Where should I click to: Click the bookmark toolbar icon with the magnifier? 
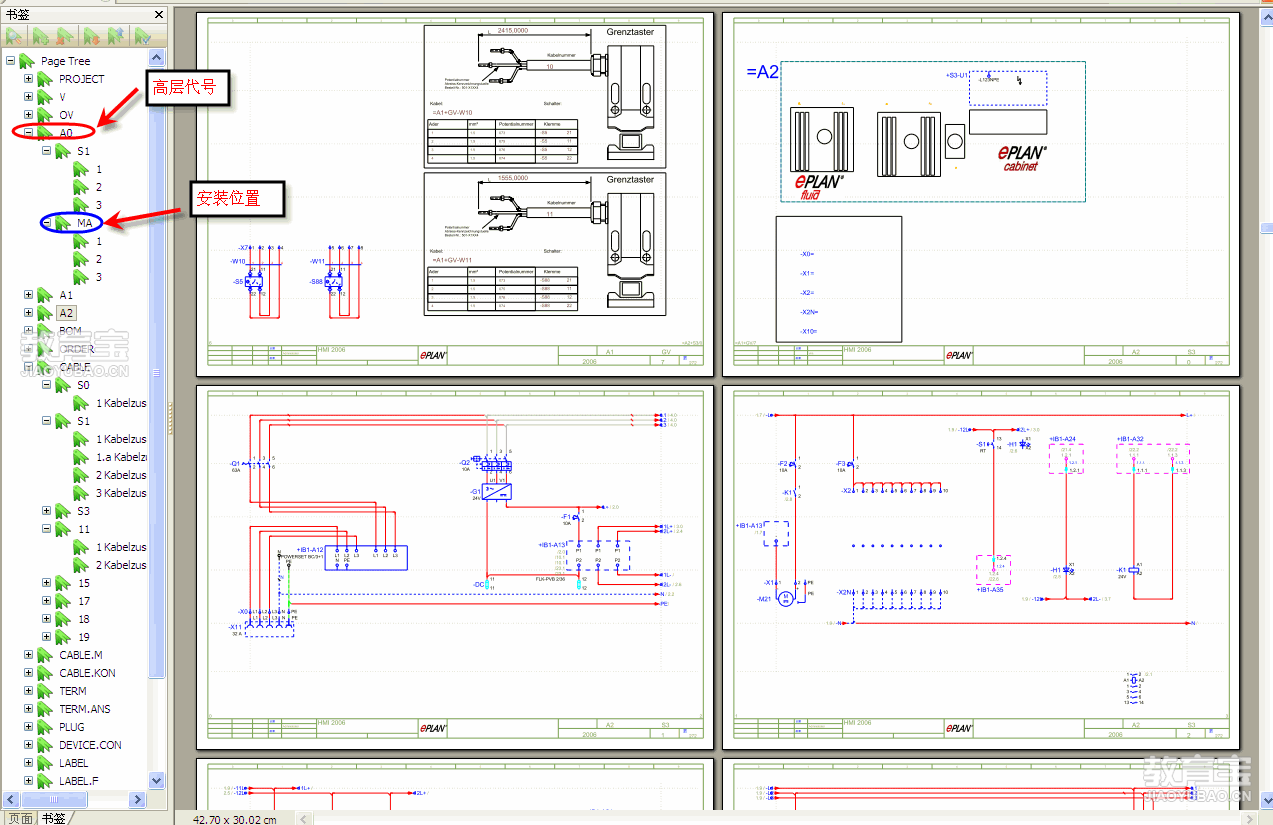[14, 36]
